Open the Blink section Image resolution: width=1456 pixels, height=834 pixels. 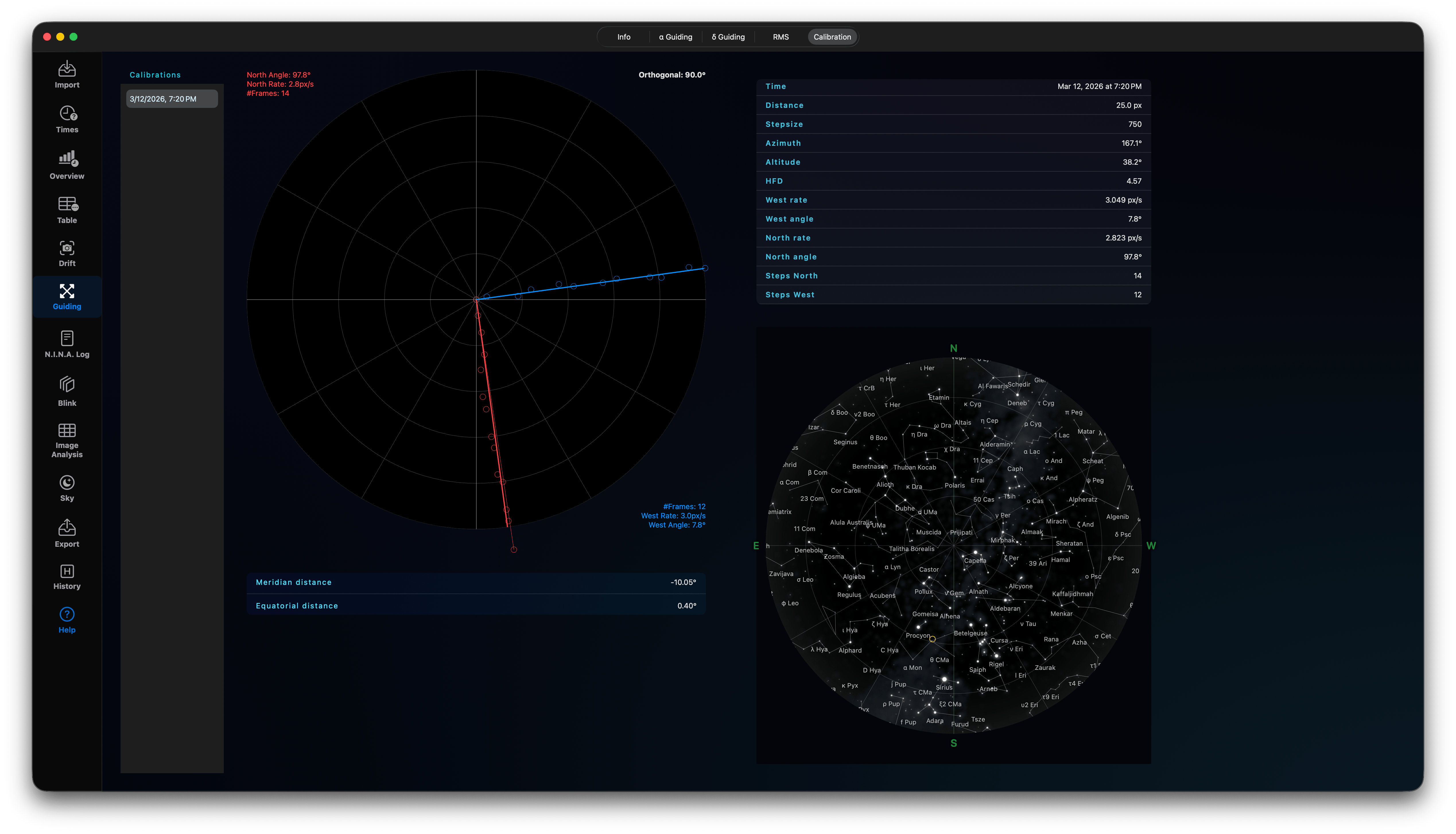(x=67, y=391)
